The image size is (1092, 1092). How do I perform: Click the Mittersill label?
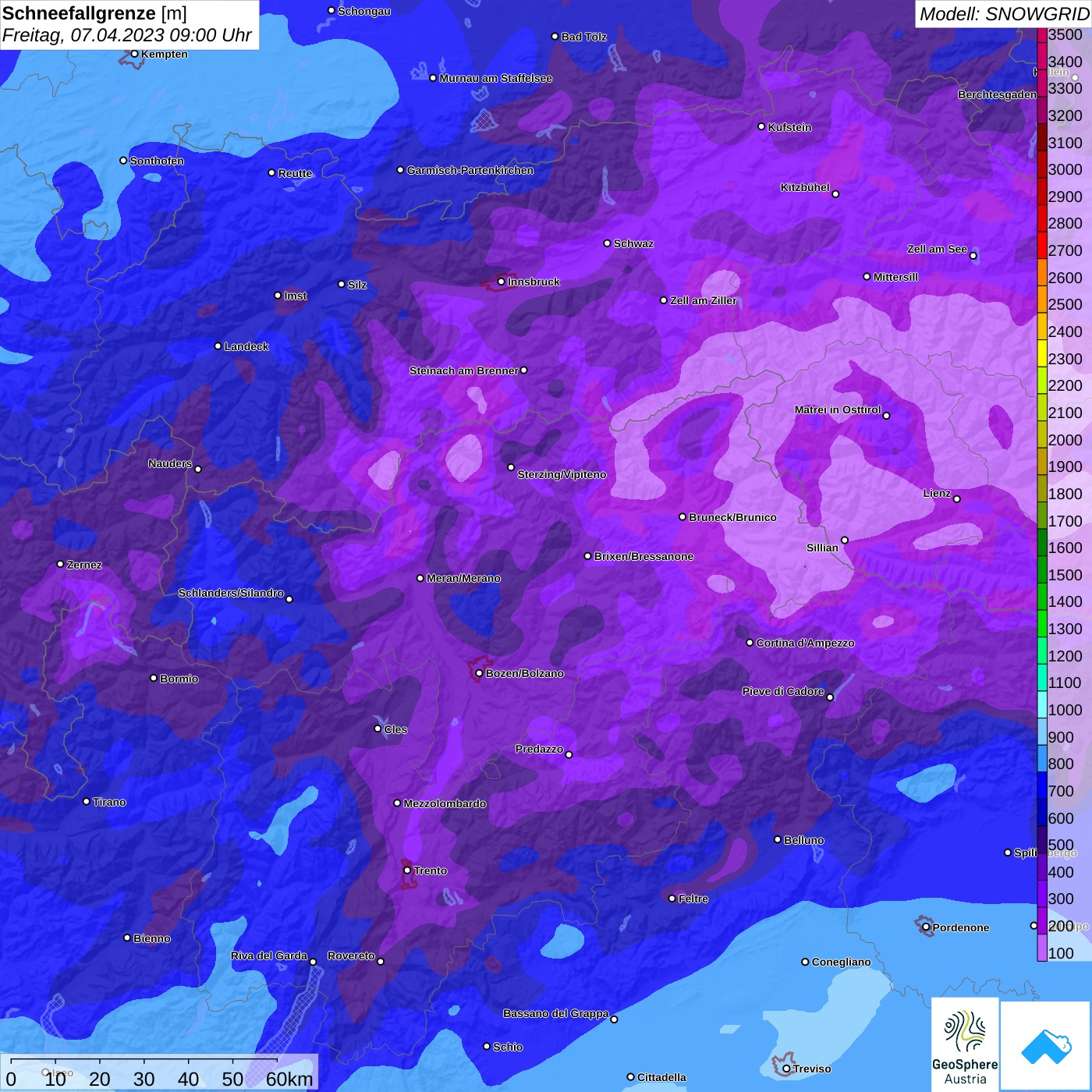click(x=895, y=277)
